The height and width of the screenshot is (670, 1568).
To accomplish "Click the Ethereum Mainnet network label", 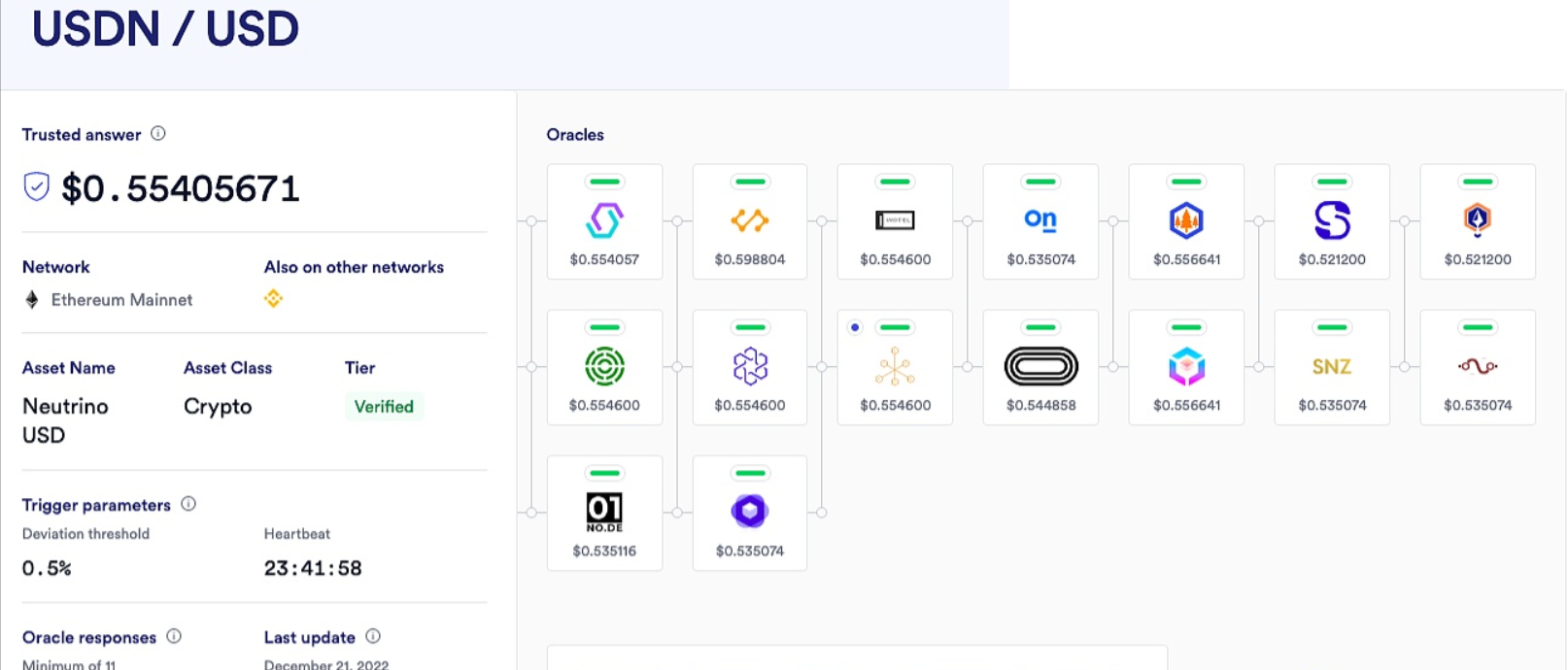I will 121,300.
